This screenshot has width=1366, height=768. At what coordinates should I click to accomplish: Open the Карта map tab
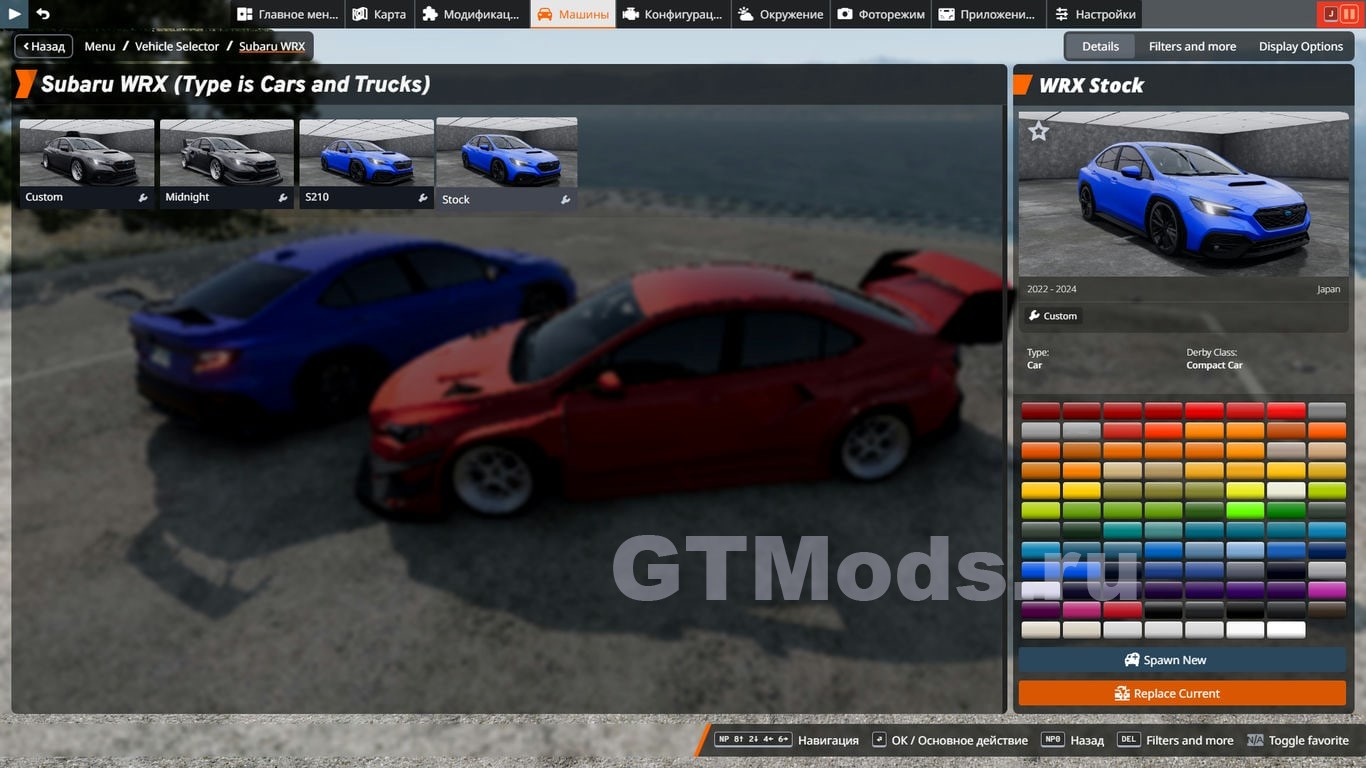click(379, 14)
